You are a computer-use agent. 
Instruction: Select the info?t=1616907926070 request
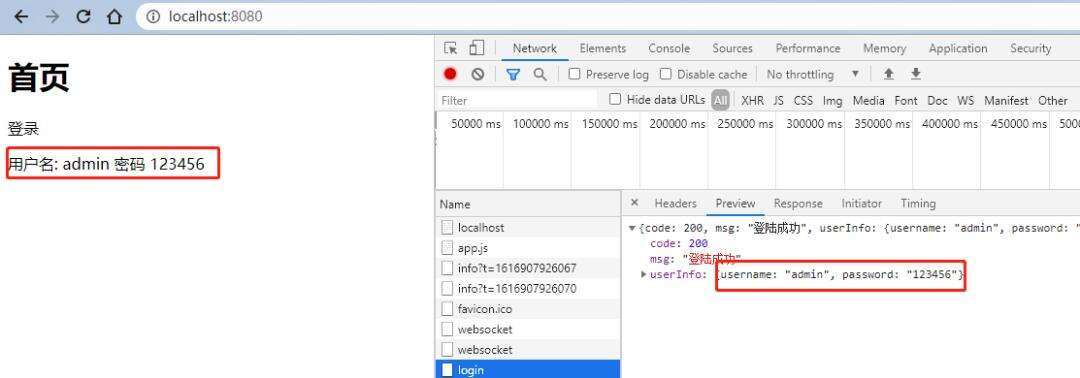click(x=528, y=288)
